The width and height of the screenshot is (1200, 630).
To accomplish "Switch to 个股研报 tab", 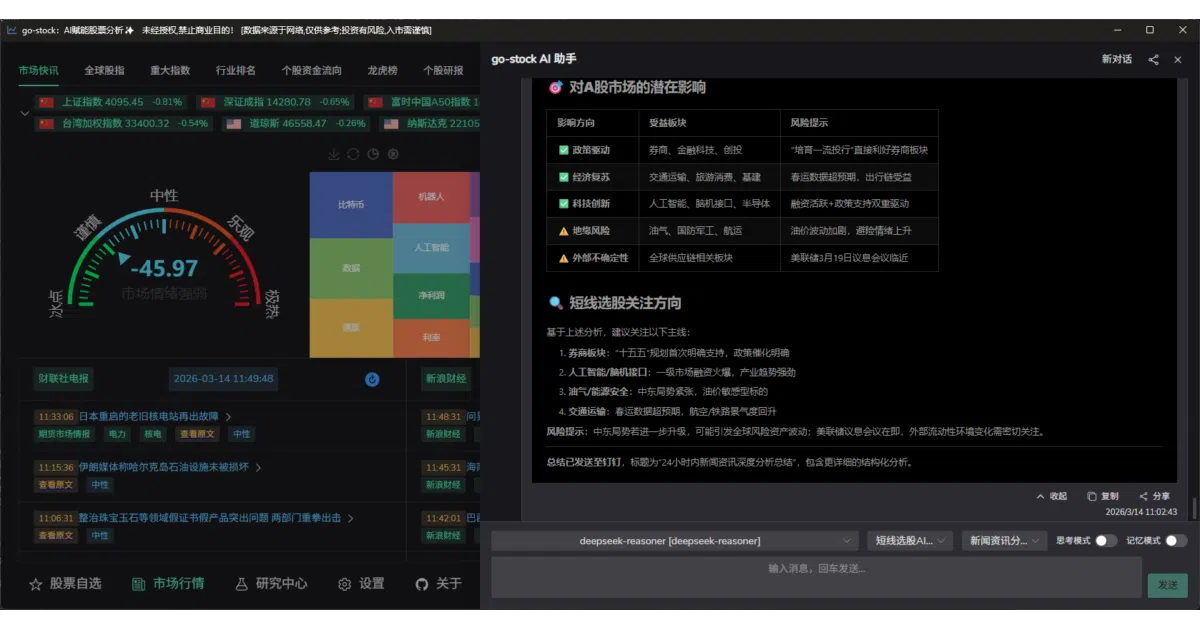I will pyautogui.click(x=443, y=71).
